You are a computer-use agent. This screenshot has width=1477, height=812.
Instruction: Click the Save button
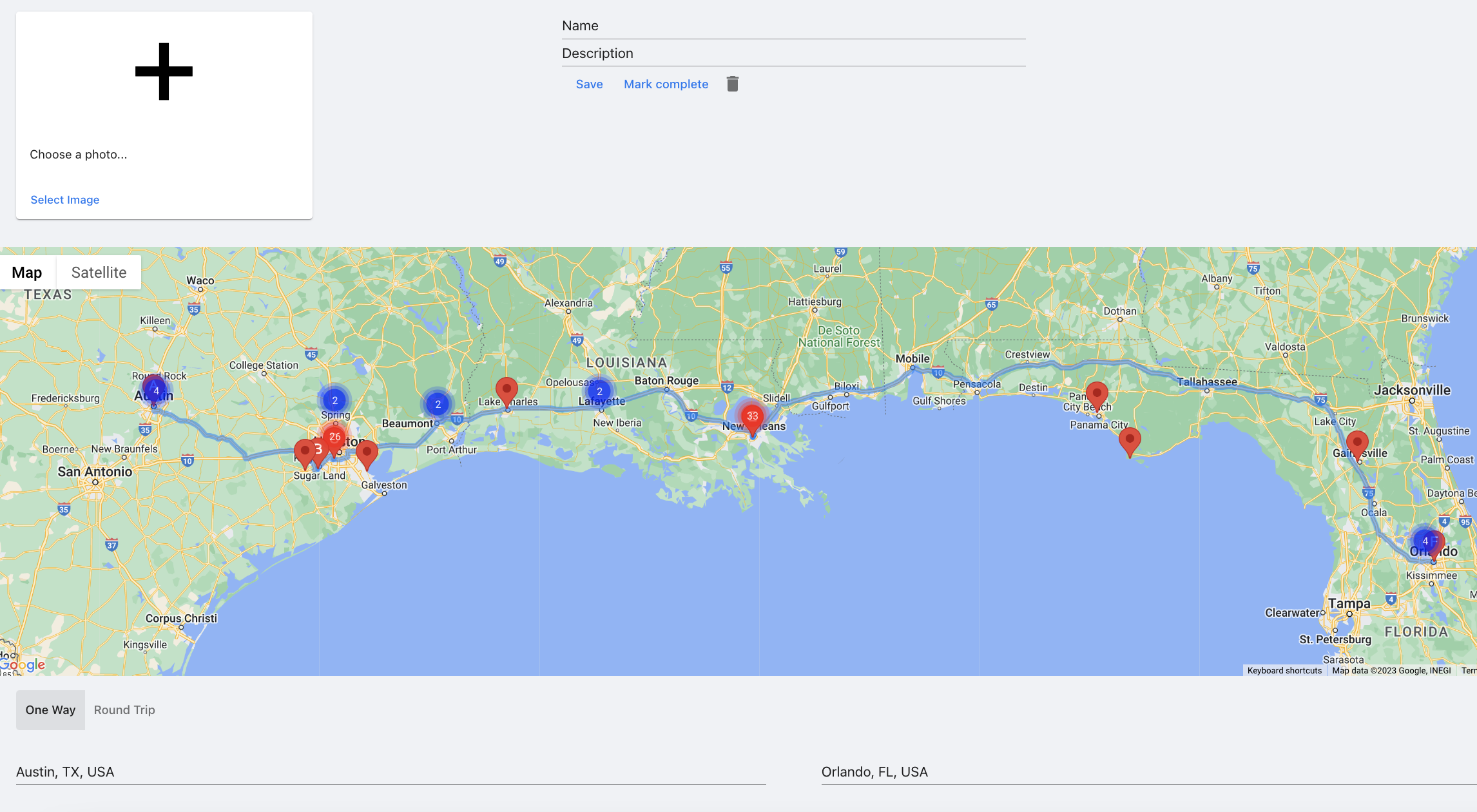(x=589, y=84)
